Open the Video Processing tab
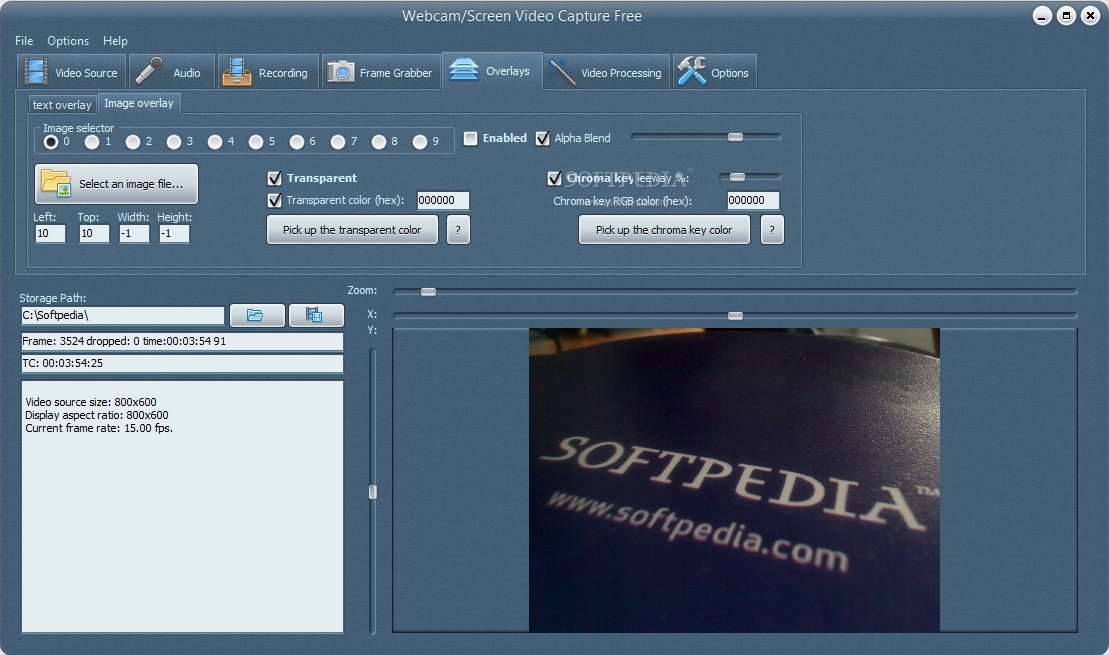Image resolution: width=1109 pixels, height=655 pixels. click(606, 72)
